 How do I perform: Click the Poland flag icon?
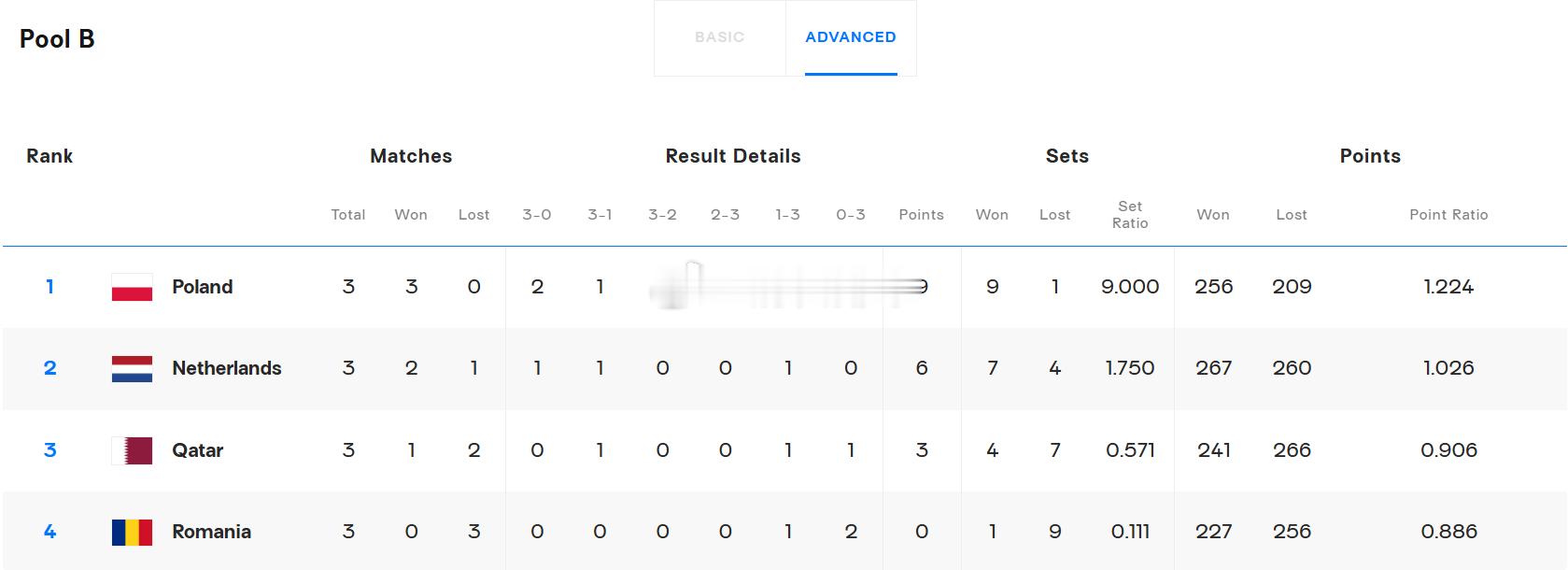pos(132,287)
